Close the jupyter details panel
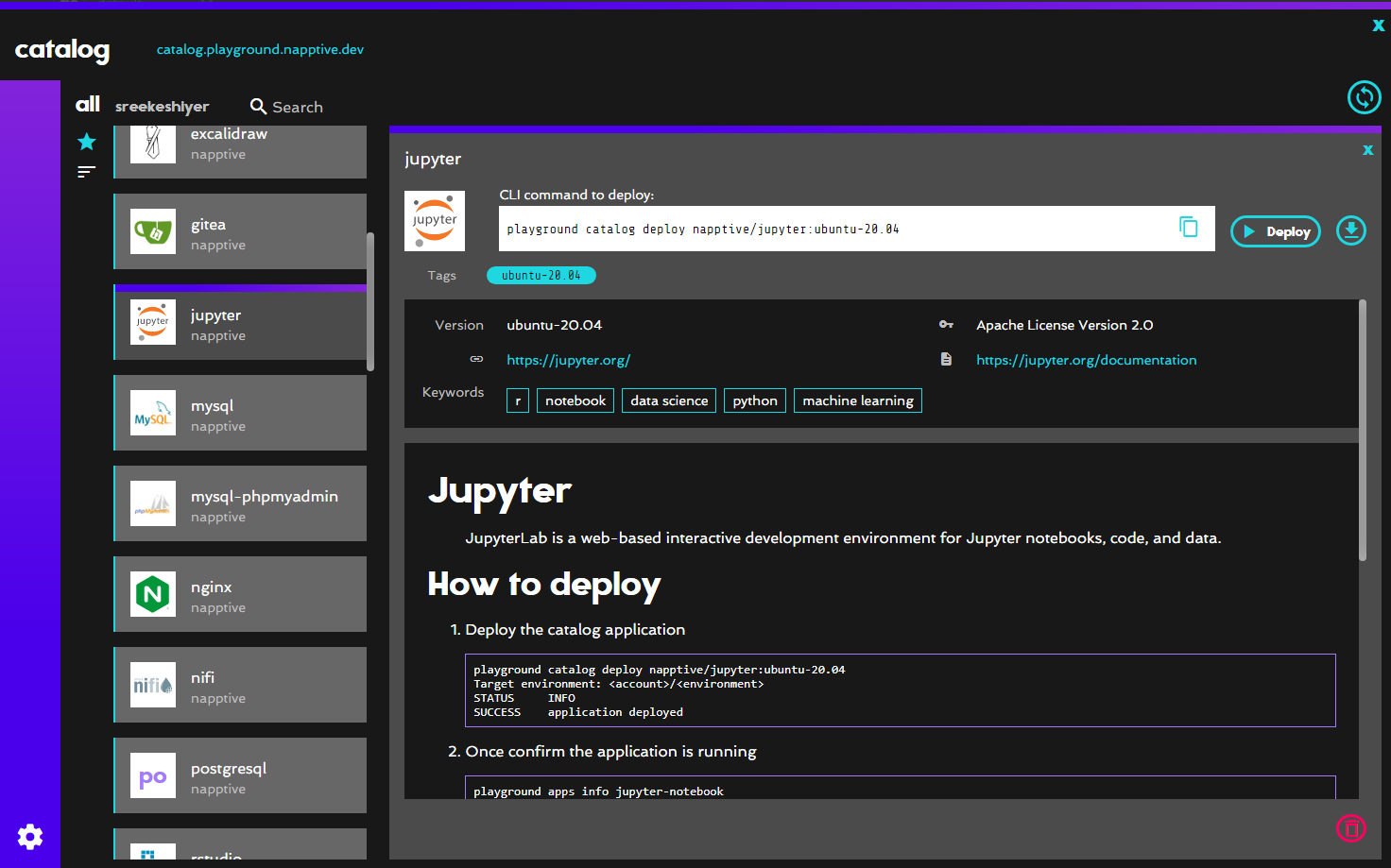The image size is (1391, 868). coord(1367,150)
